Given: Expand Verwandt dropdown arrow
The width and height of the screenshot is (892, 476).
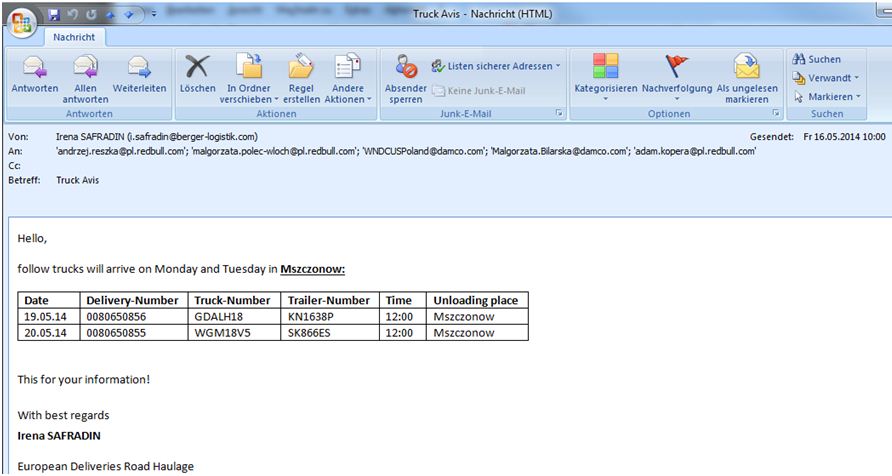Looking at the screenshot, I should click(856, 78).
